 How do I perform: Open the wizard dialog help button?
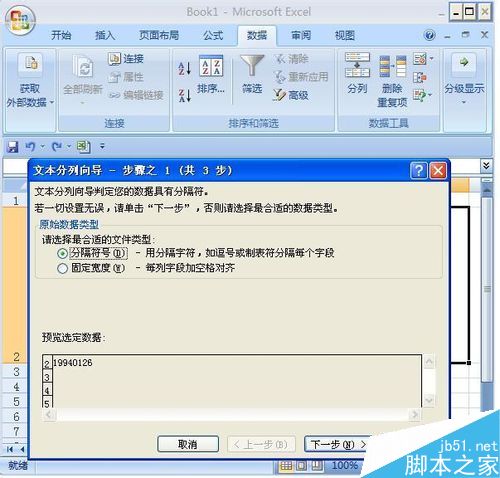click(419, 171)
